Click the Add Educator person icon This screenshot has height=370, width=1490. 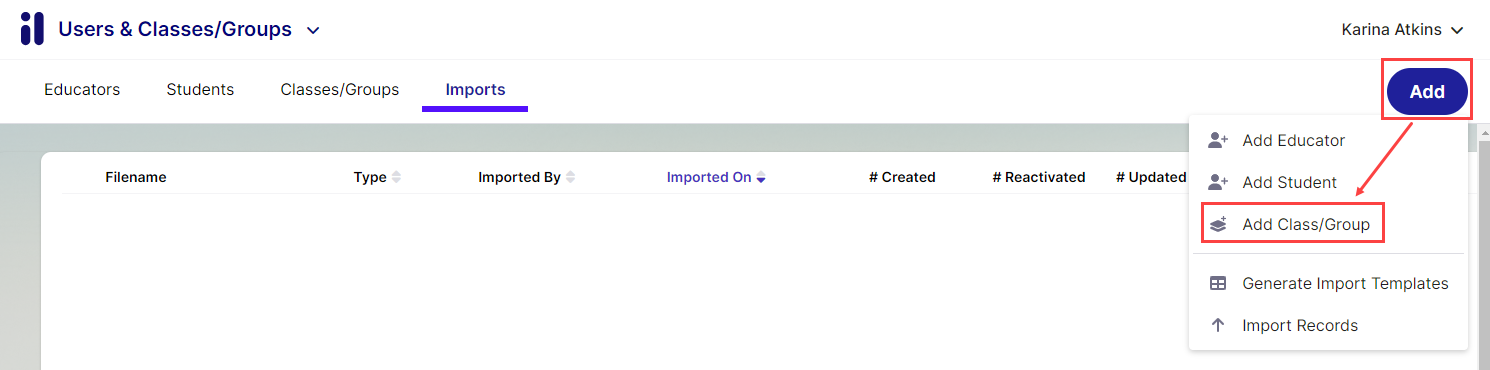[x=1217, y=140]
